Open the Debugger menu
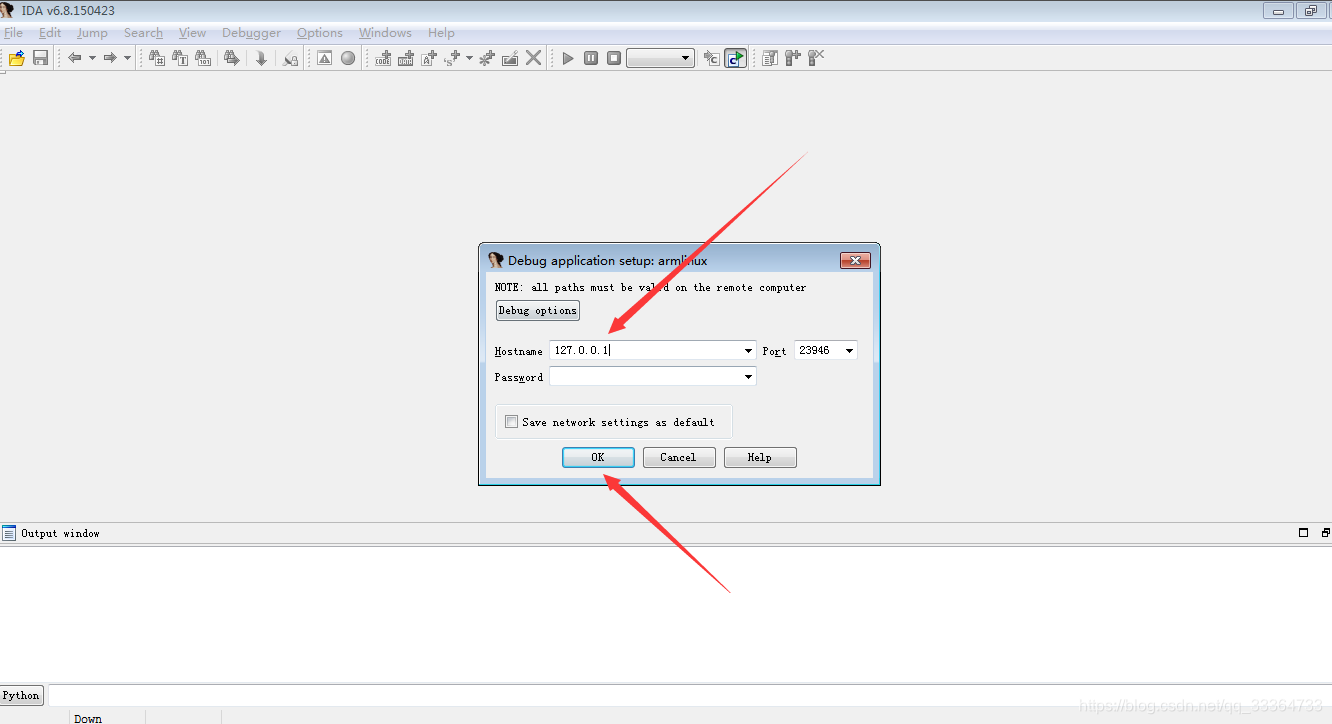This screenshot has height=724, width=1332. [x=251, y=33]
